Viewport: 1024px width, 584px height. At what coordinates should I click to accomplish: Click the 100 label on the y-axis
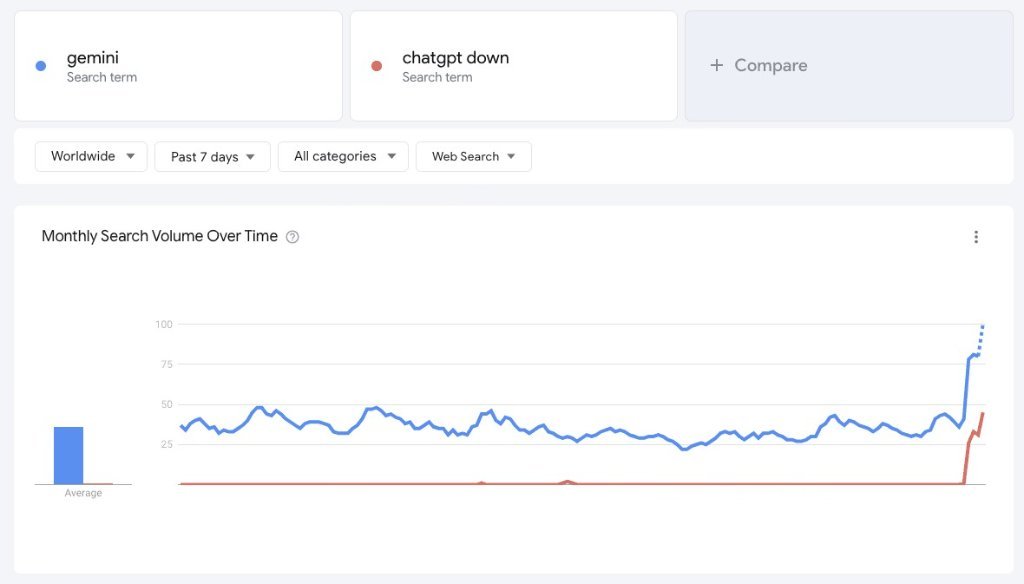click(x=164, y=324)
